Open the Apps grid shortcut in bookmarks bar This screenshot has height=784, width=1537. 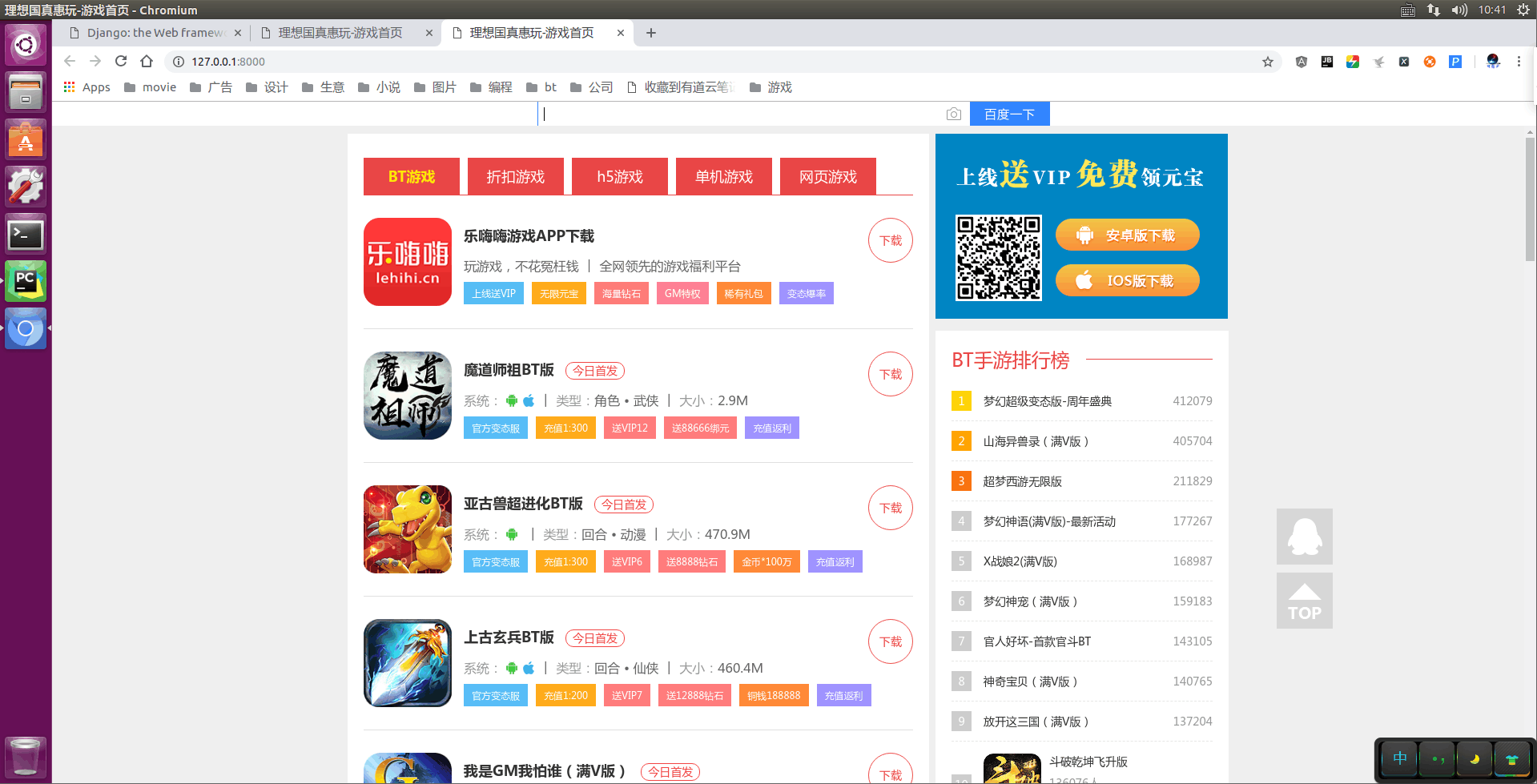click(x=87, y=87)
